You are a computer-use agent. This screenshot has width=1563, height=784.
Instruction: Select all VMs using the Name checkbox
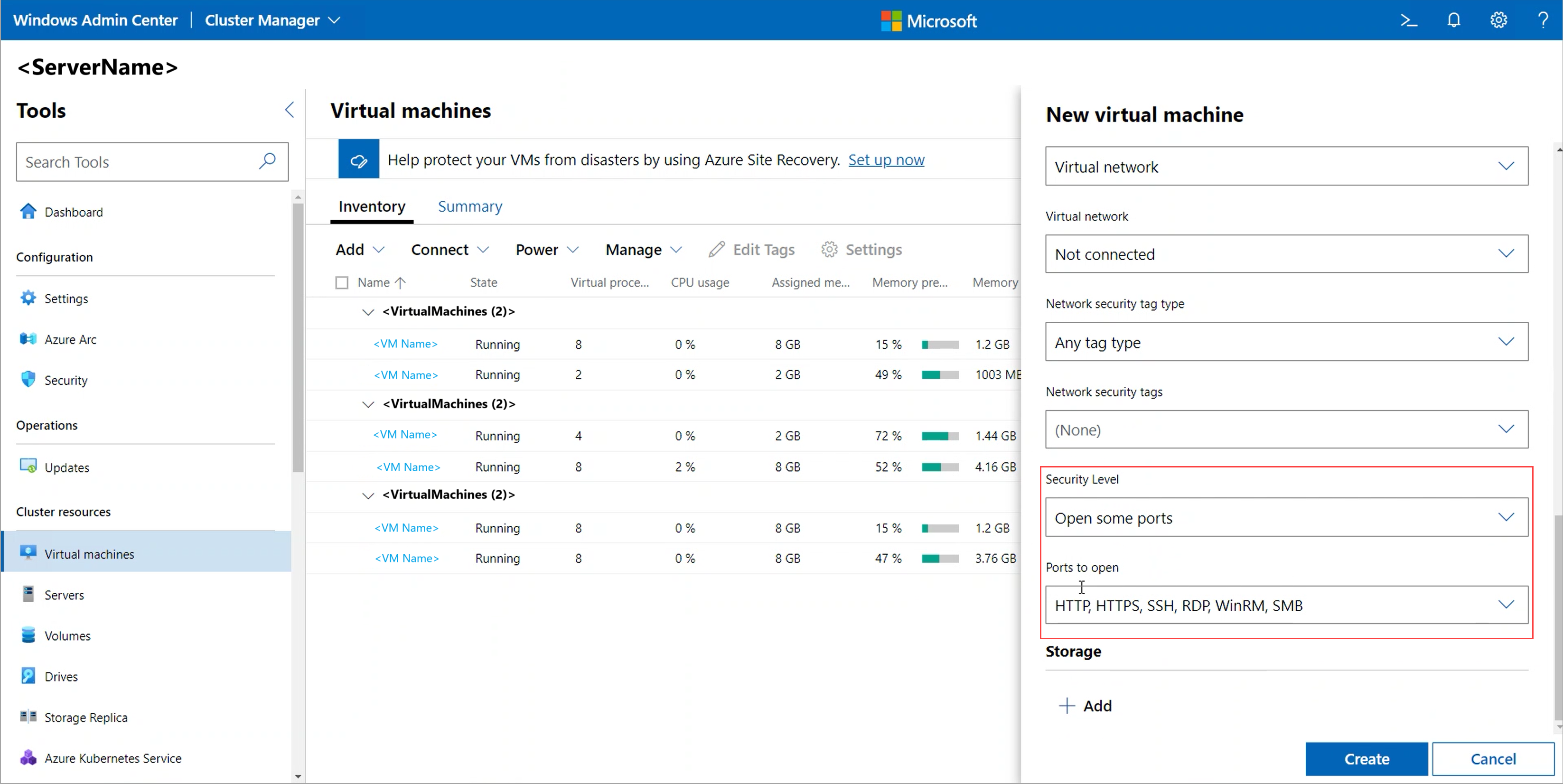coord(342,282)
